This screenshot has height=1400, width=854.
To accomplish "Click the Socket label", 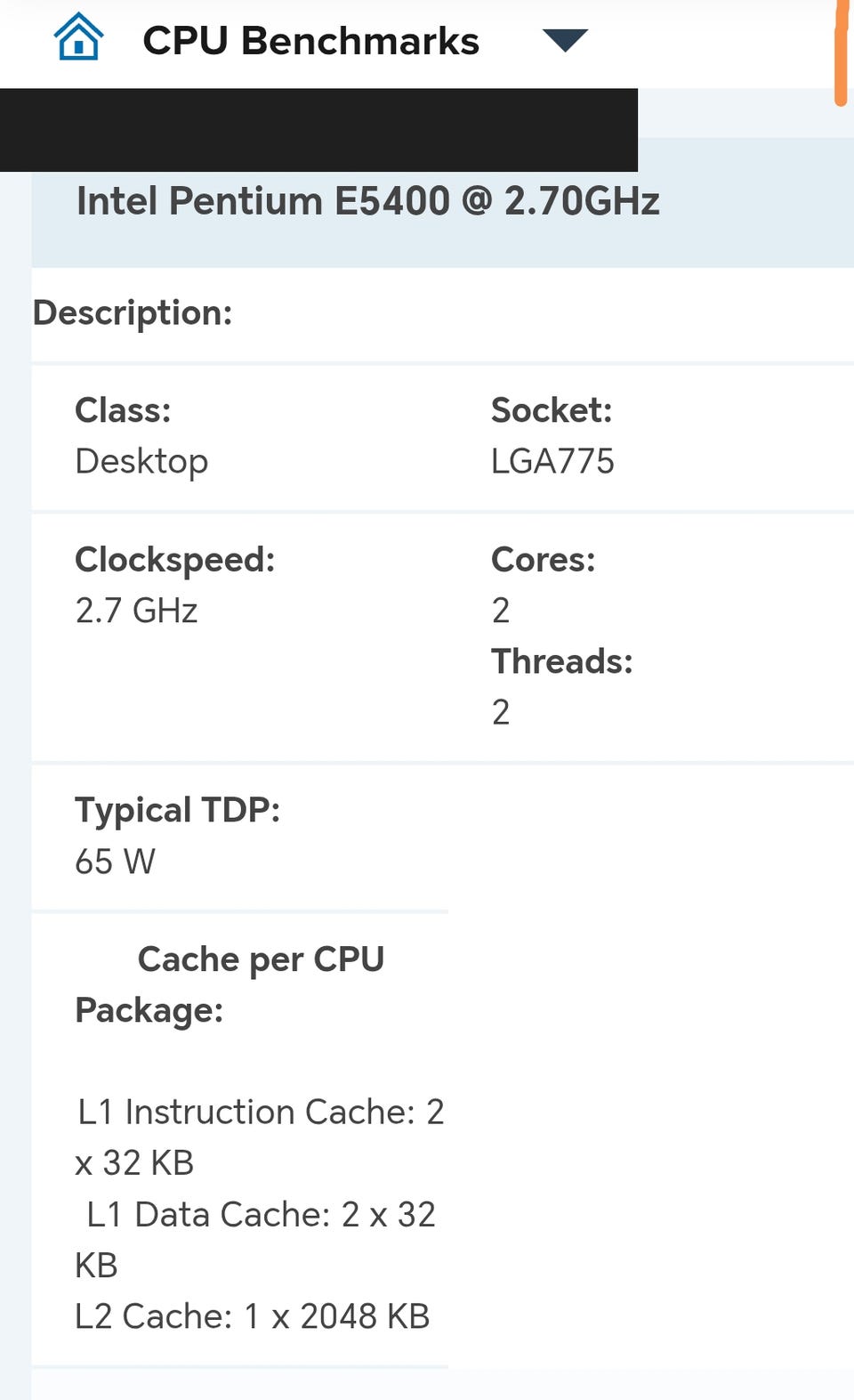I will coord(552,410).
